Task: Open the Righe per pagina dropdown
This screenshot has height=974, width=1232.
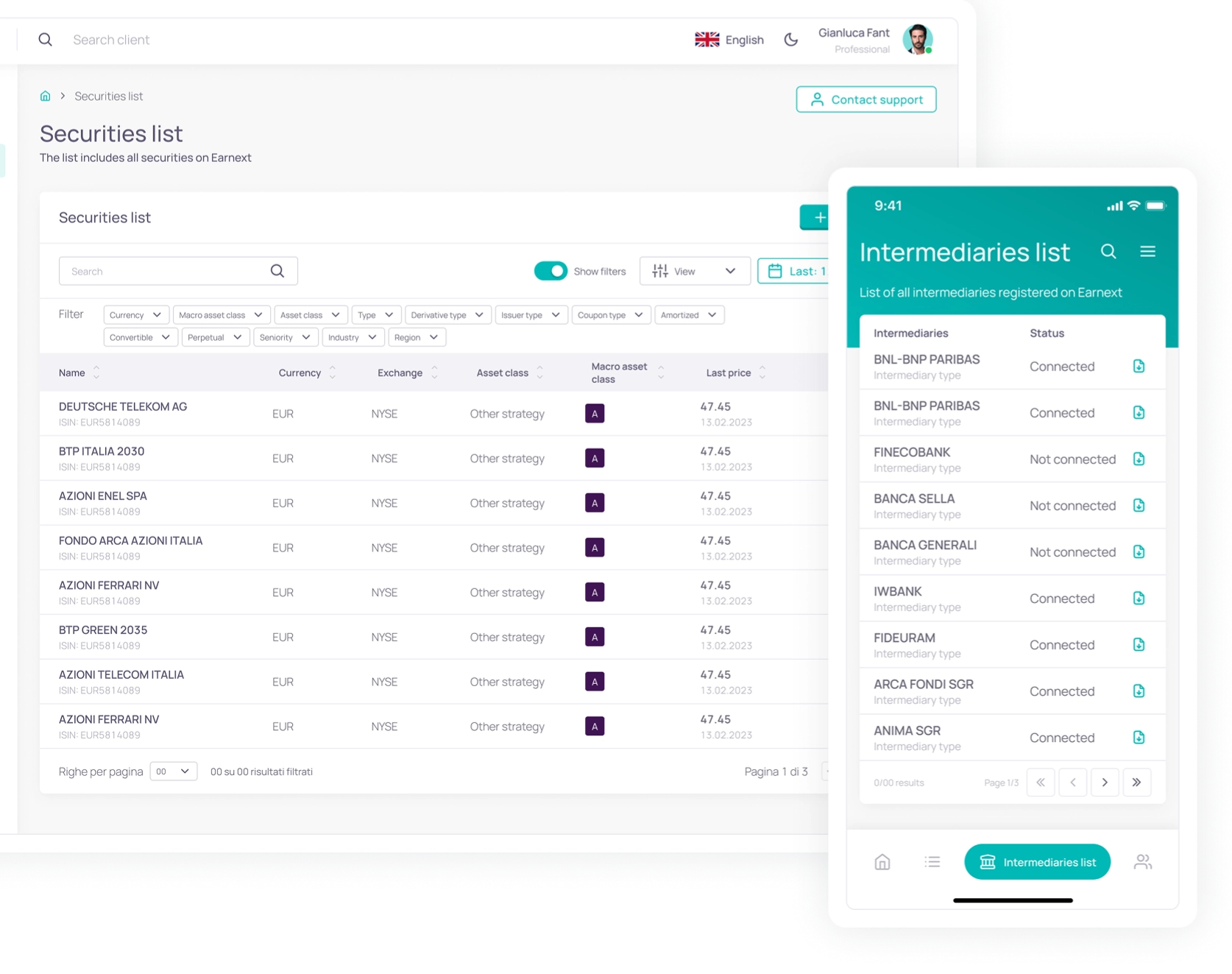Action: pos(173,772)
